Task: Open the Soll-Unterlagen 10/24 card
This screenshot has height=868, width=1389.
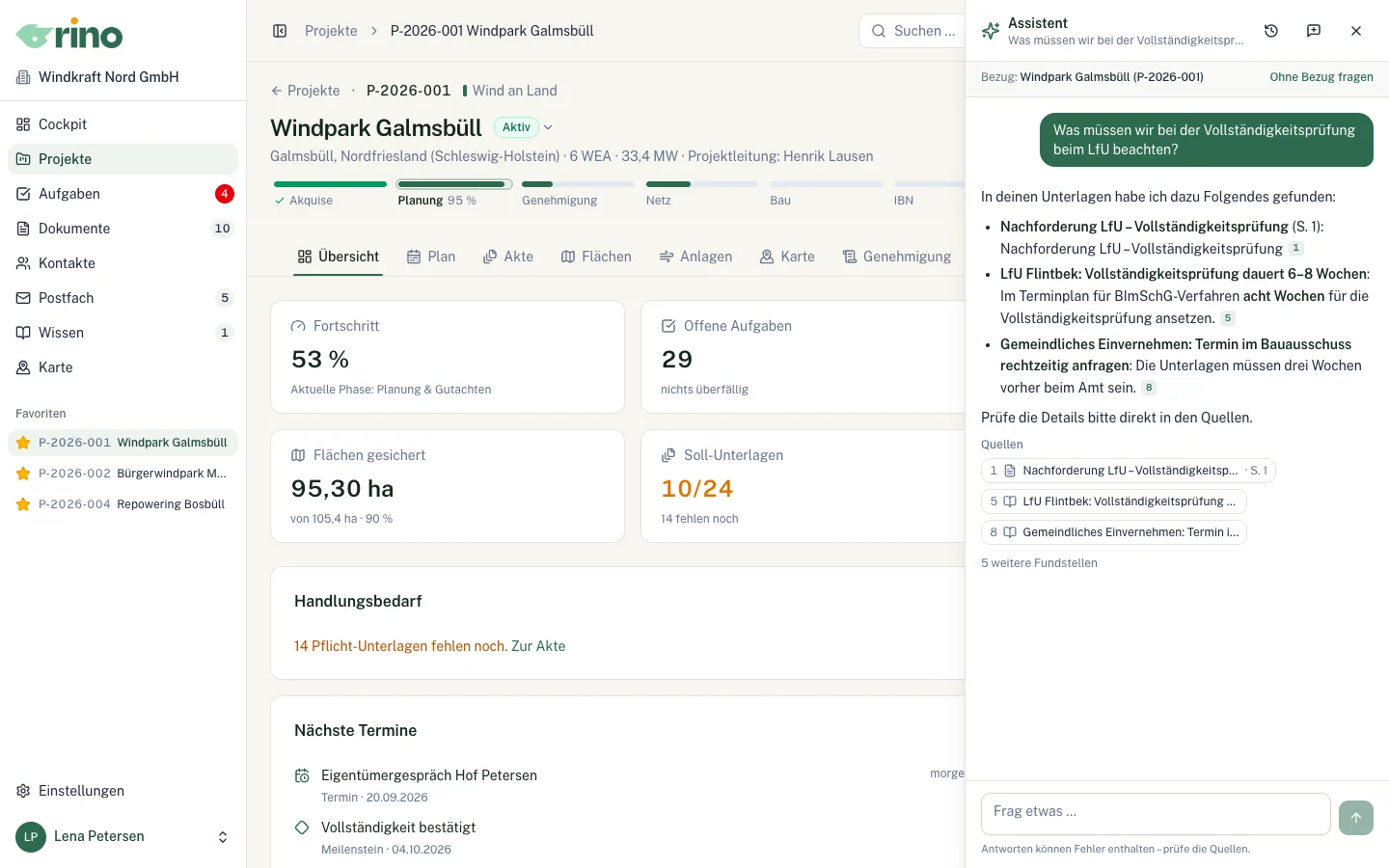Action: coord(803,486)
